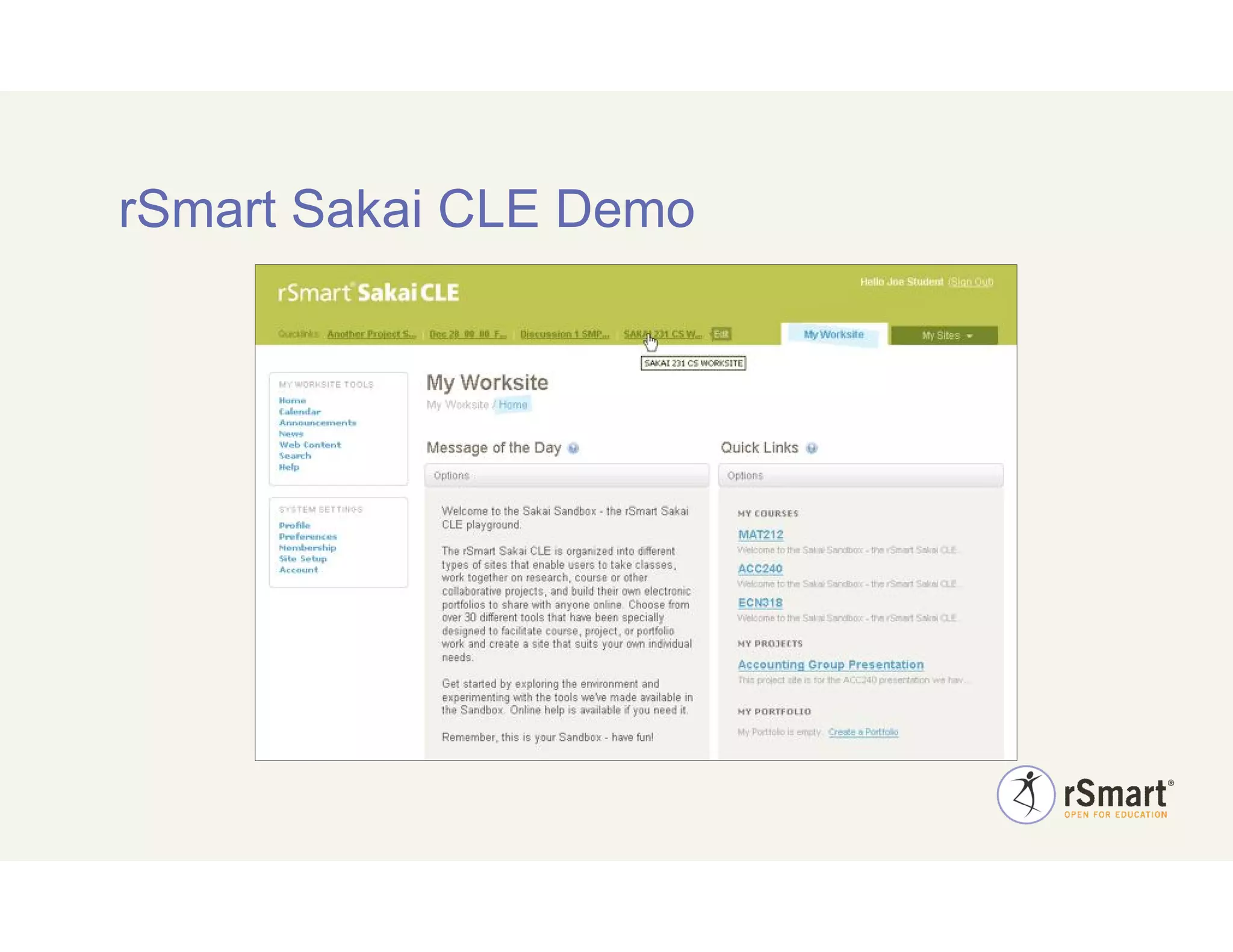1233x952 pixels.
Task: Open Profile under System Settings
Action: point(294,525)
